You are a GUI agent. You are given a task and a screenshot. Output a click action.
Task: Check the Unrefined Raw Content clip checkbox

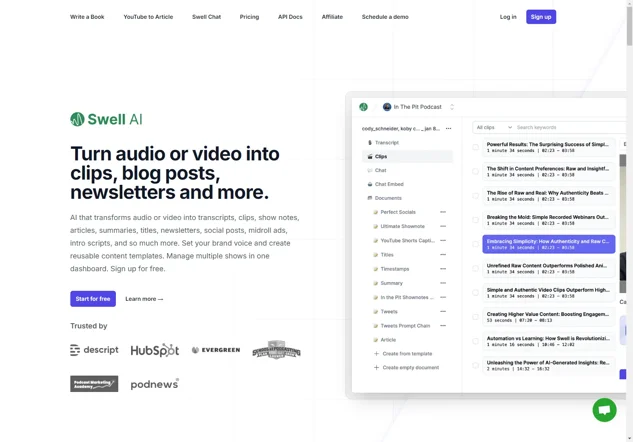point(476,268)
